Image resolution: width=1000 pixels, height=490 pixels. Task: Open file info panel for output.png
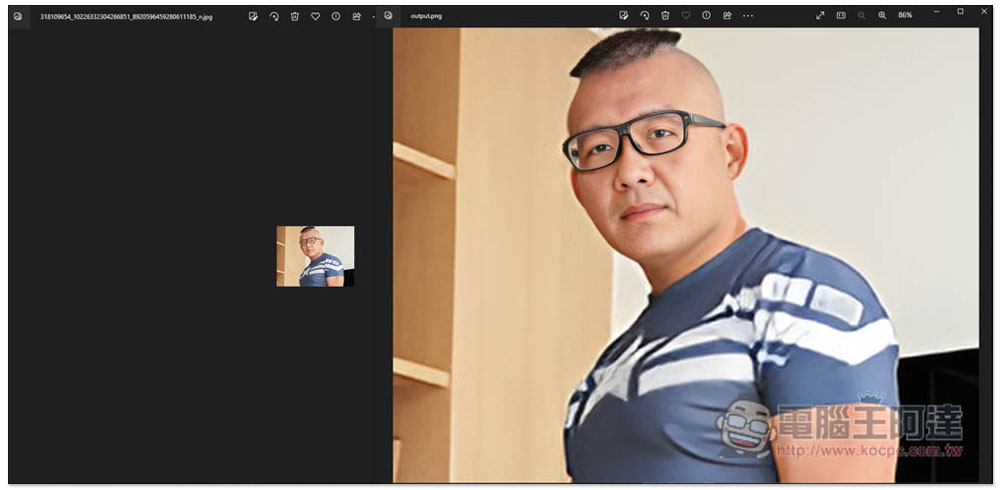click(x=706, y=16)
